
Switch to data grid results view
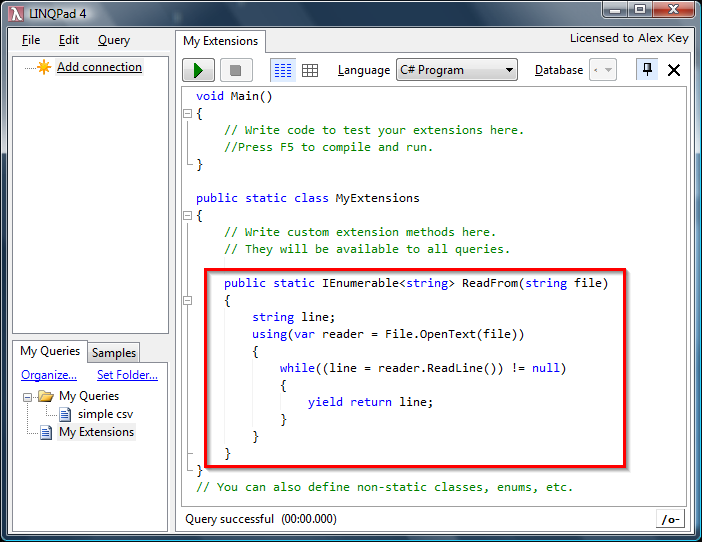tap(310, 70)
